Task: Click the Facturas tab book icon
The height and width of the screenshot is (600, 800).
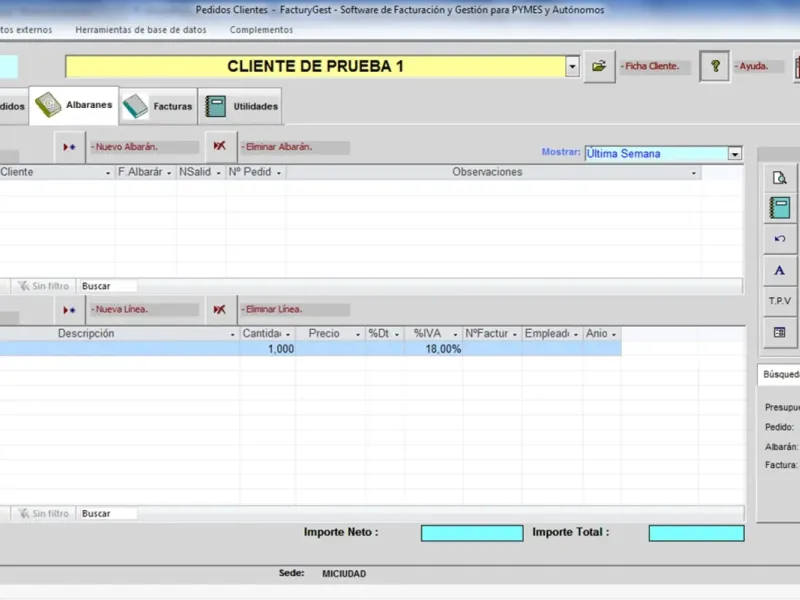Action: point(135,106)
